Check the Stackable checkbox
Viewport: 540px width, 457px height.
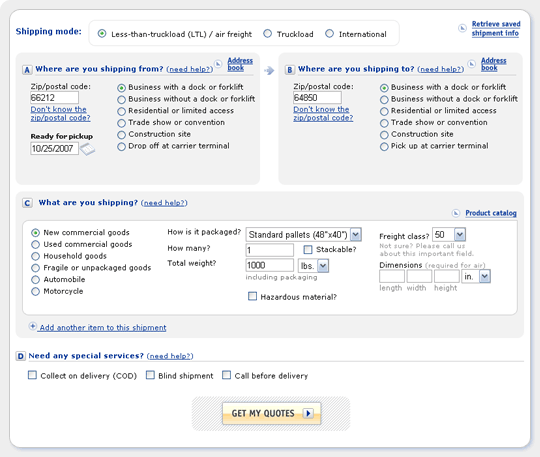pos(308,249)
